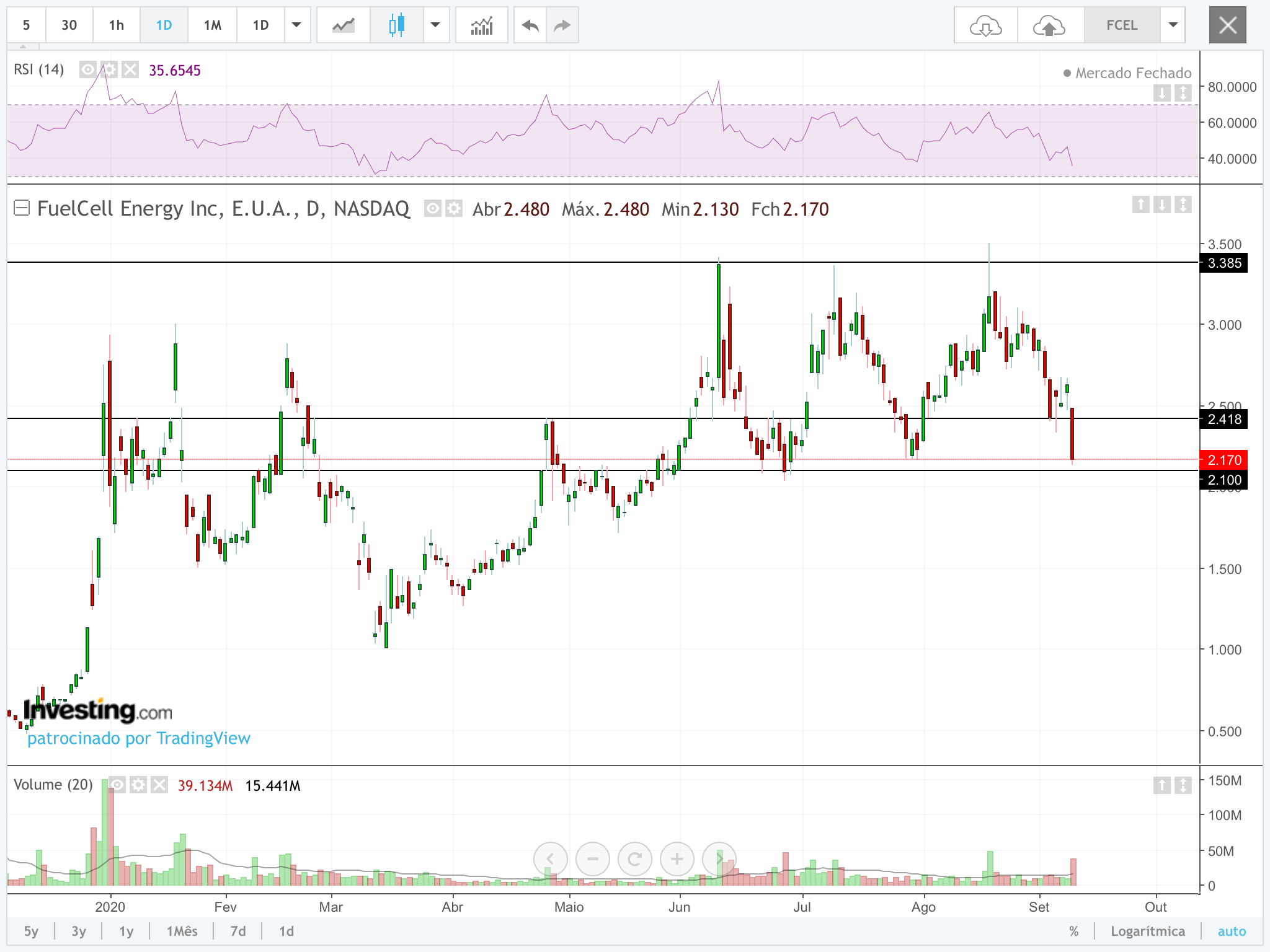The width and height of the screenshot is (1270, 952).
Task: Hide the FuelCell Energy series eye
Action: tap(433, 209)
